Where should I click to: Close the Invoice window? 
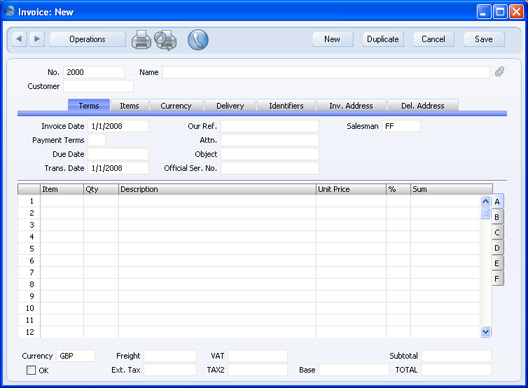[x=516, y=12]
